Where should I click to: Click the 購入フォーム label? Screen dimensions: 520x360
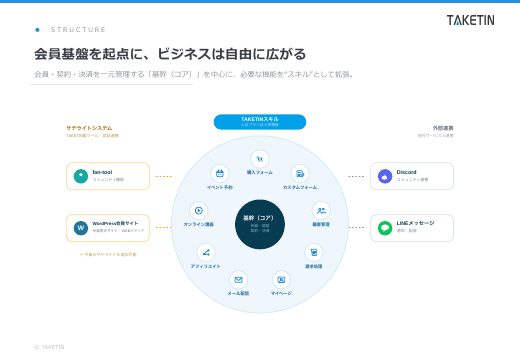click(x=260, y=172)
